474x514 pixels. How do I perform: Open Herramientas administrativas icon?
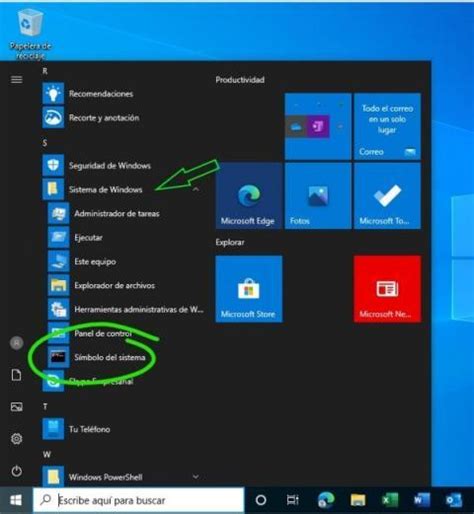[58, 309]
